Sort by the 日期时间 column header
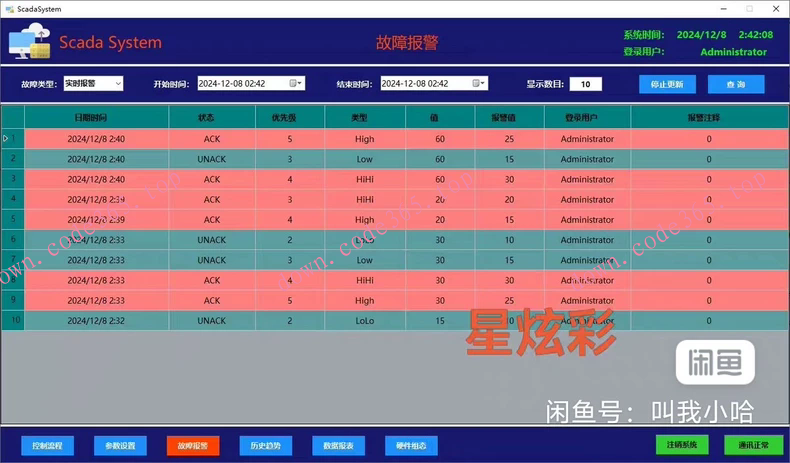 [x=96, y=117]
